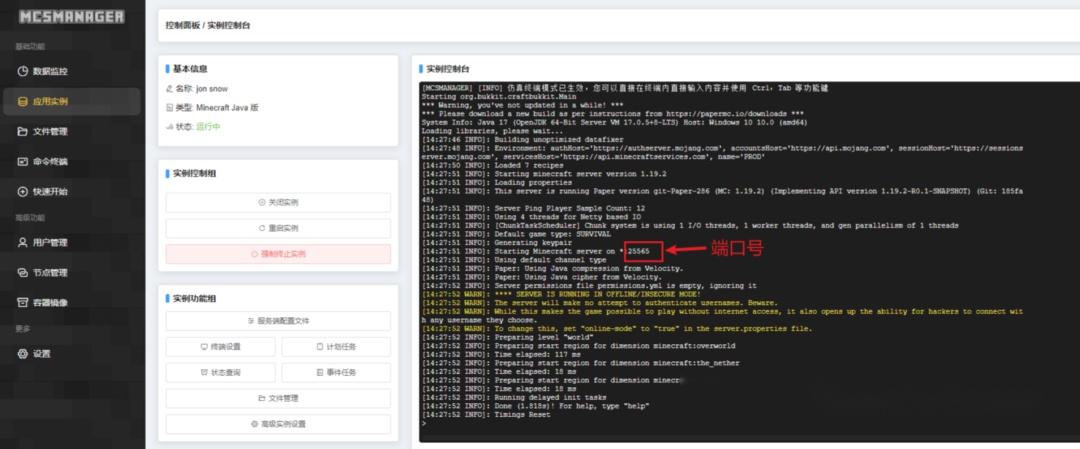Screen dimensions: 1080x449
Task: Click the MCSMANAGER logo
Action: [72, 17]
